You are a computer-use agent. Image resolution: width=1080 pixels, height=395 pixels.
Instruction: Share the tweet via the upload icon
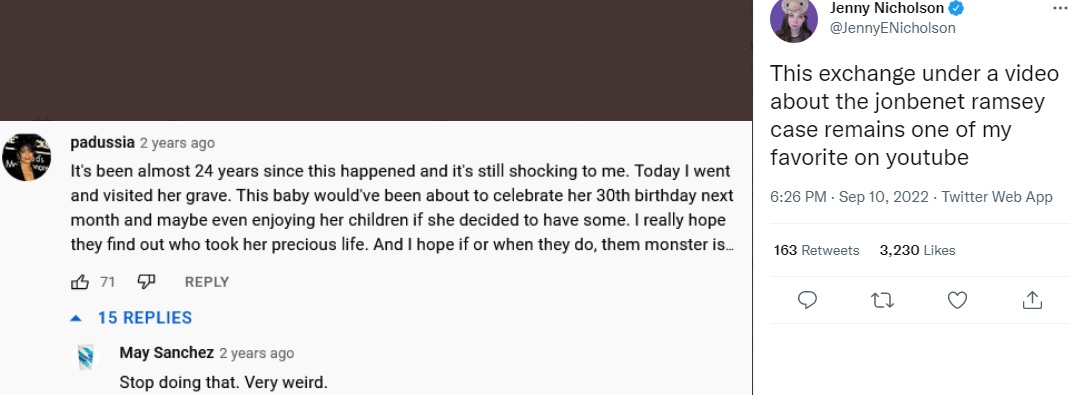1032,301
